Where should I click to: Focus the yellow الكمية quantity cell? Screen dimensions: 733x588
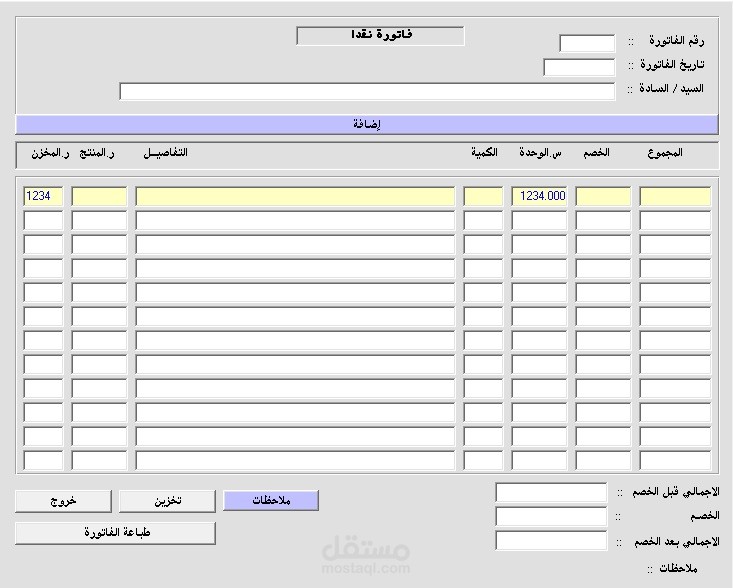point(483,196)
